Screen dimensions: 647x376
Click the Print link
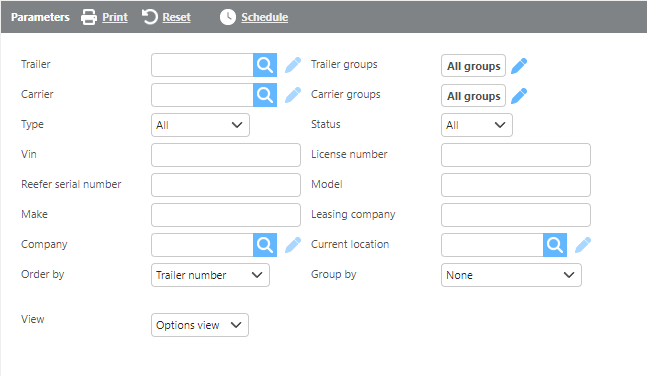(x=115, y=17)
